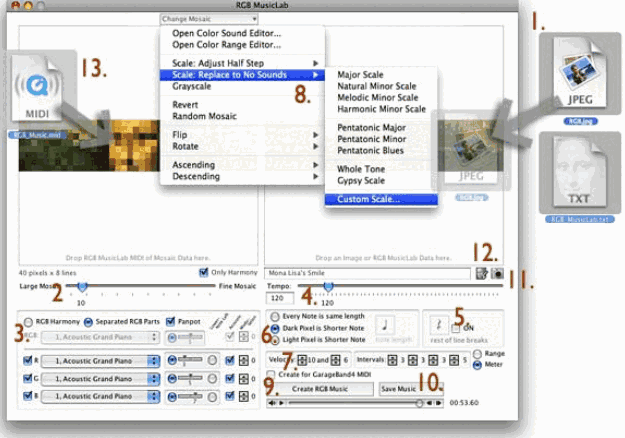Click the left pan knob on the G row
Image resolution: width=625 pixels, height=438 pixels.
(172, 378)
